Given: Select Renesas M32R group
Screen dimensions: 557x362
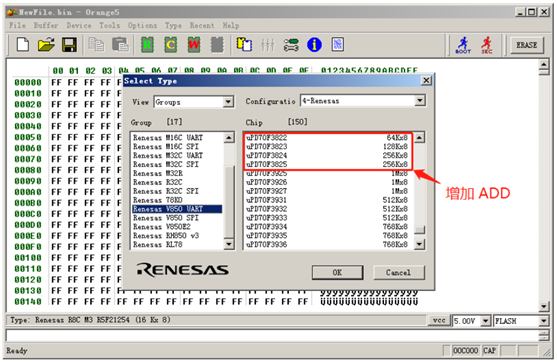Looking at the screenshot, I should click(177, 173).
